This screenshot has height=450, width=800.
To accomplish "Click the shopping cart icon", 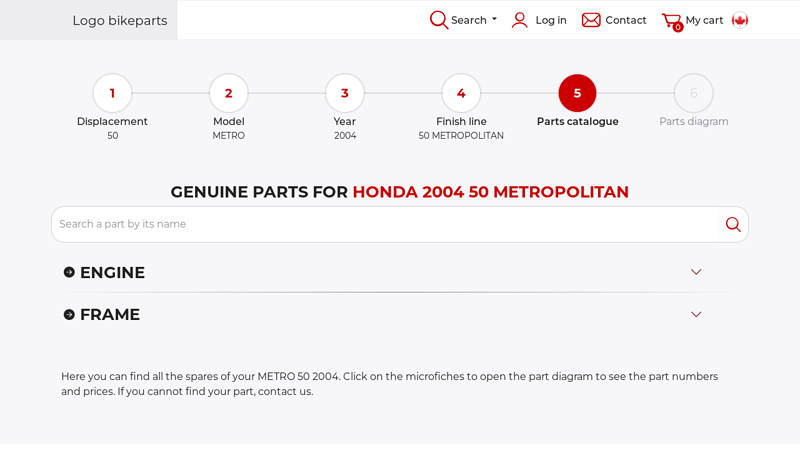I will click(x=672, y=21).
